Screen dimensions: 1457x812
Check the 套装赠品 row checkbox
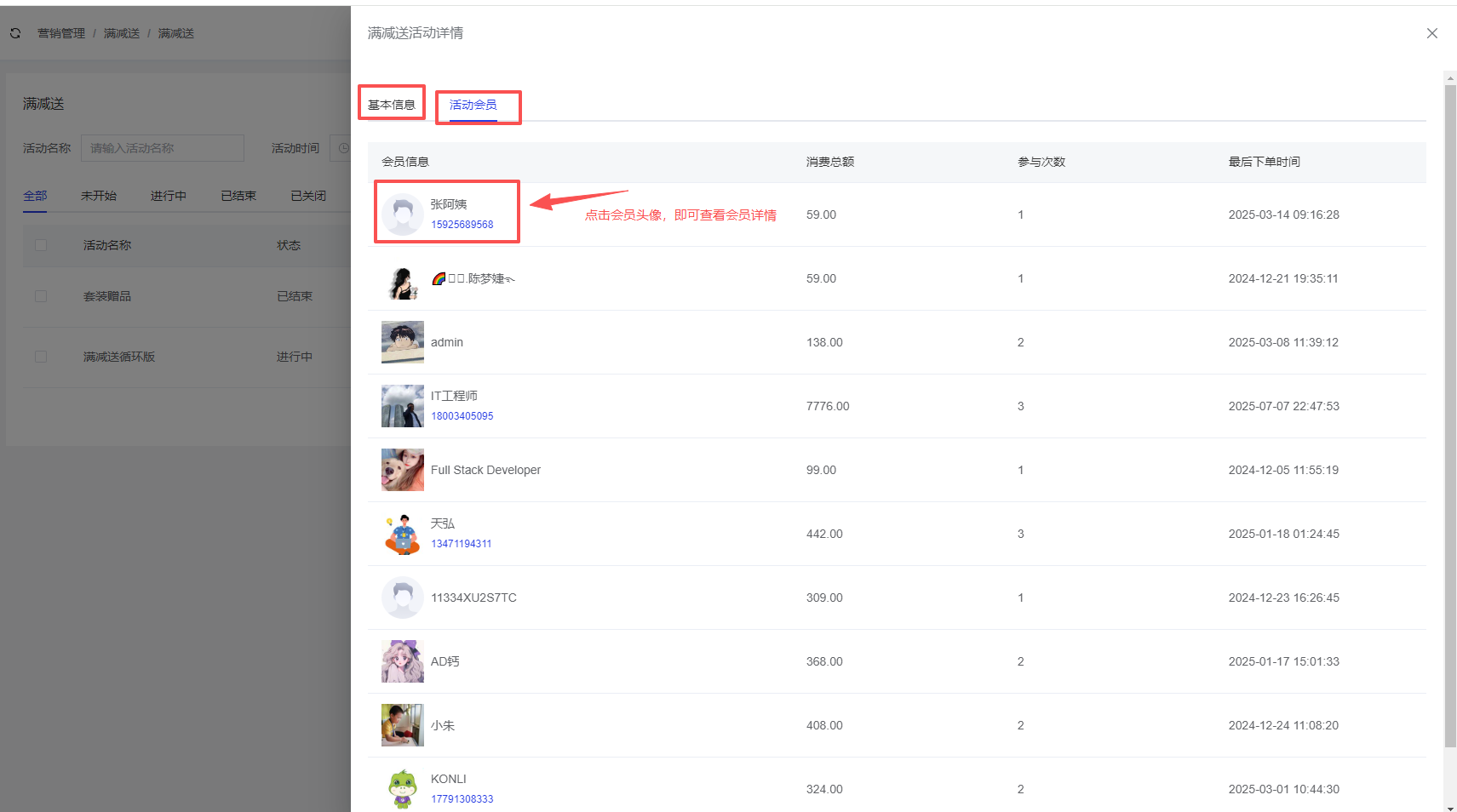[41, 296]
